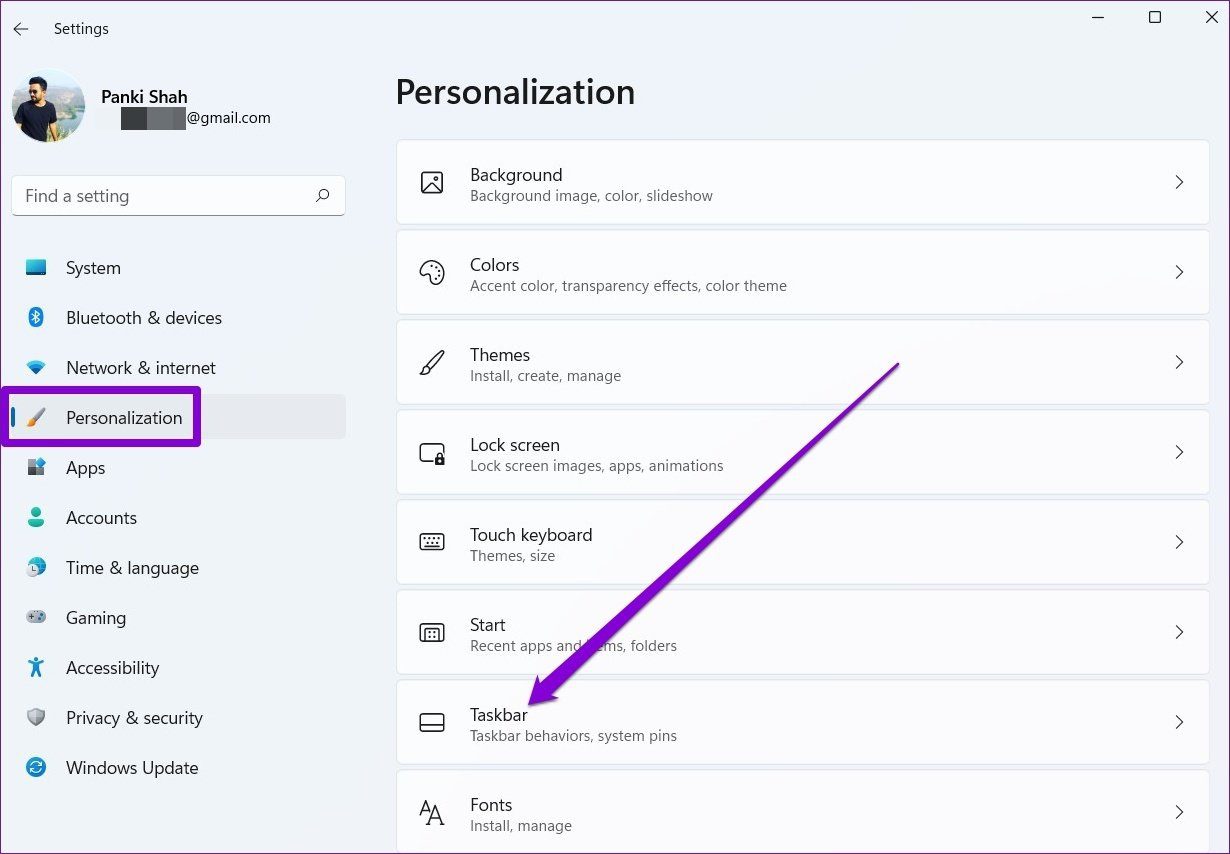Click the Accounts person icon
Viewport: 1230px width, 854px height.
point(36,518)
